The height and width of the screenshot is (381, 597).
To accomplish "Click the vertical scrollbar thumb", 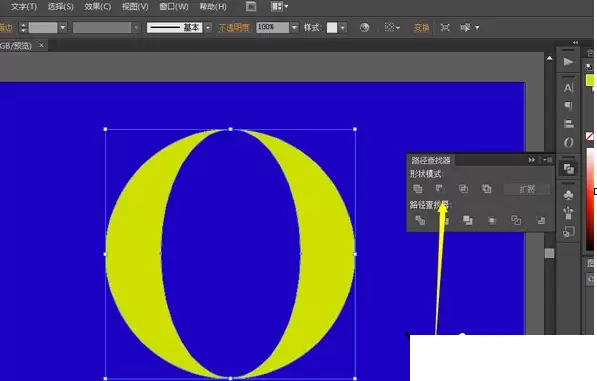I will (549, 253).
